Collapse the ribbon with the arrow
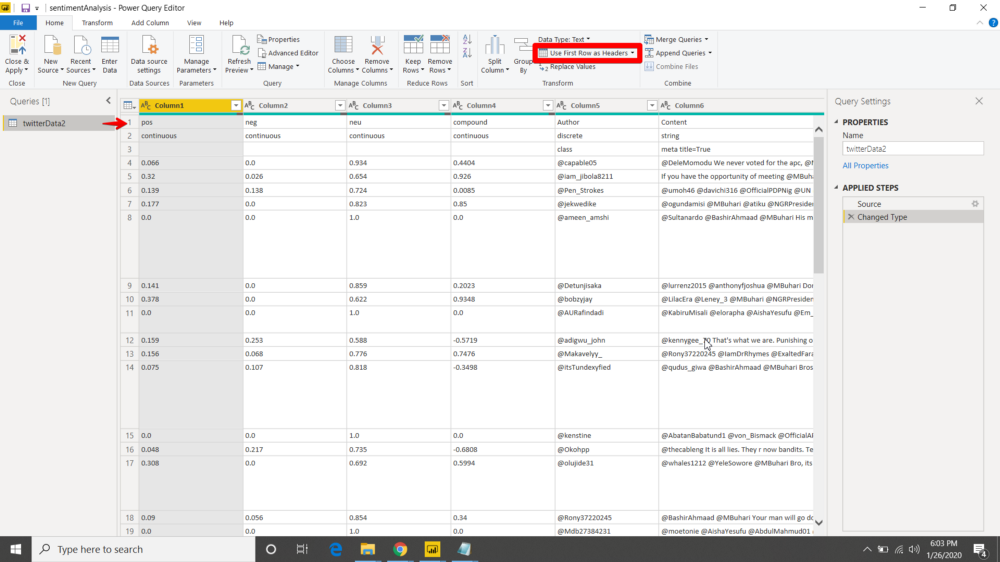Screen dimensions: 1000x562 pos(980,23)
